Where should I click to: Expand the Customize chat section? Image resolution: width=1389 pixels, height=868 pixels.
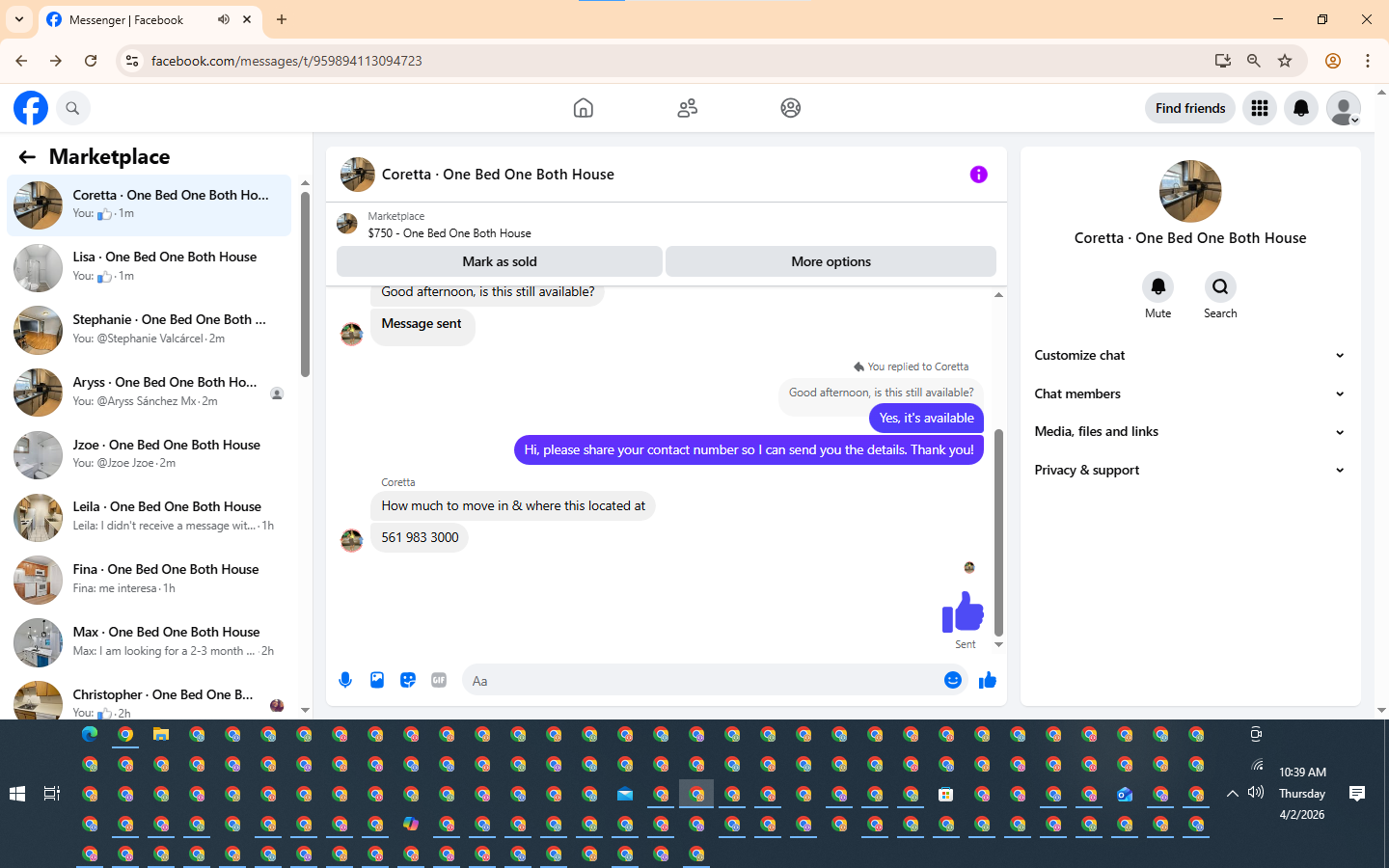[x=1189, y=355]
